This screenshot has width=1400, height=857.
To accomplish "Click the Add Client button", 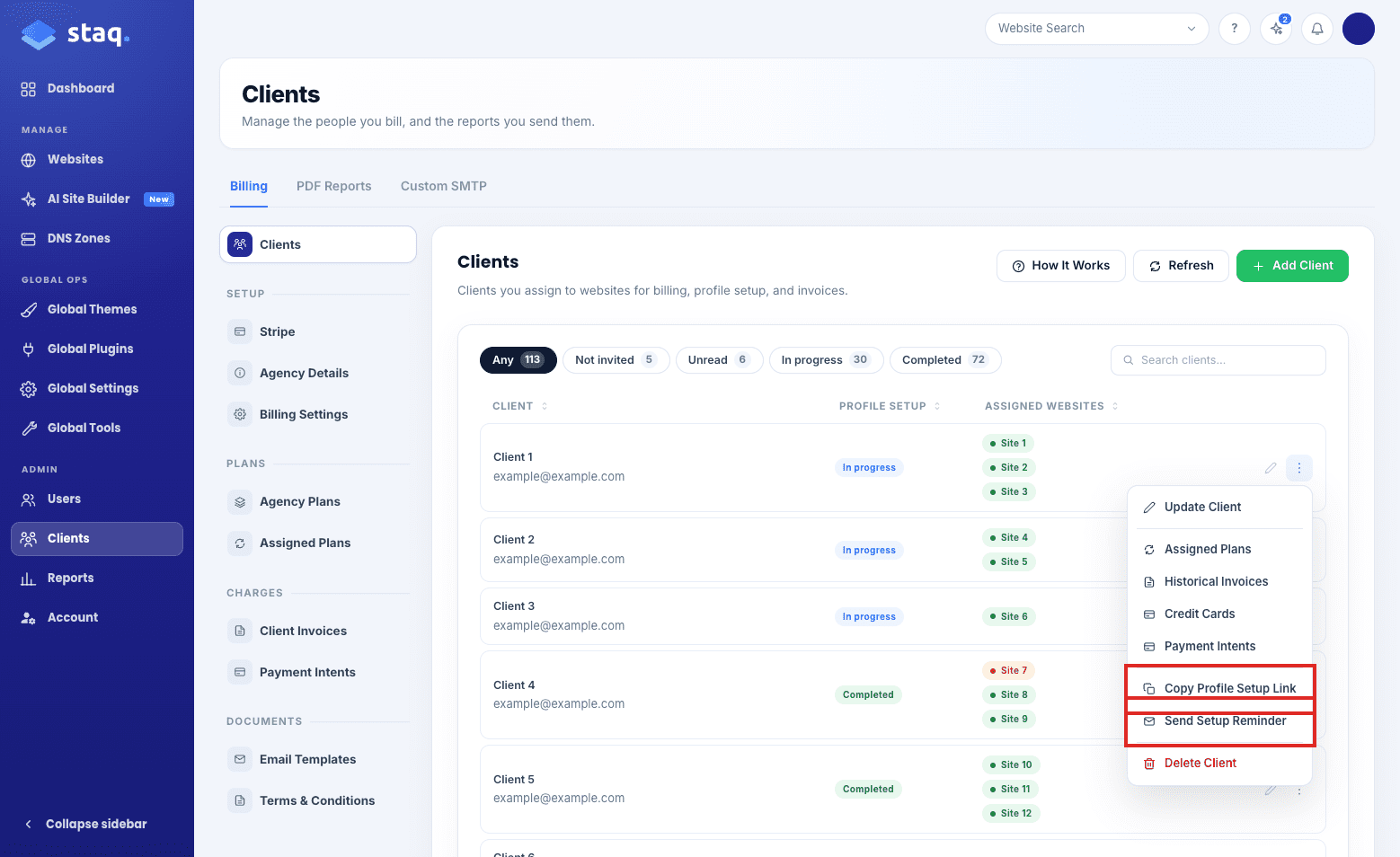I will [x=1292, y=266].
